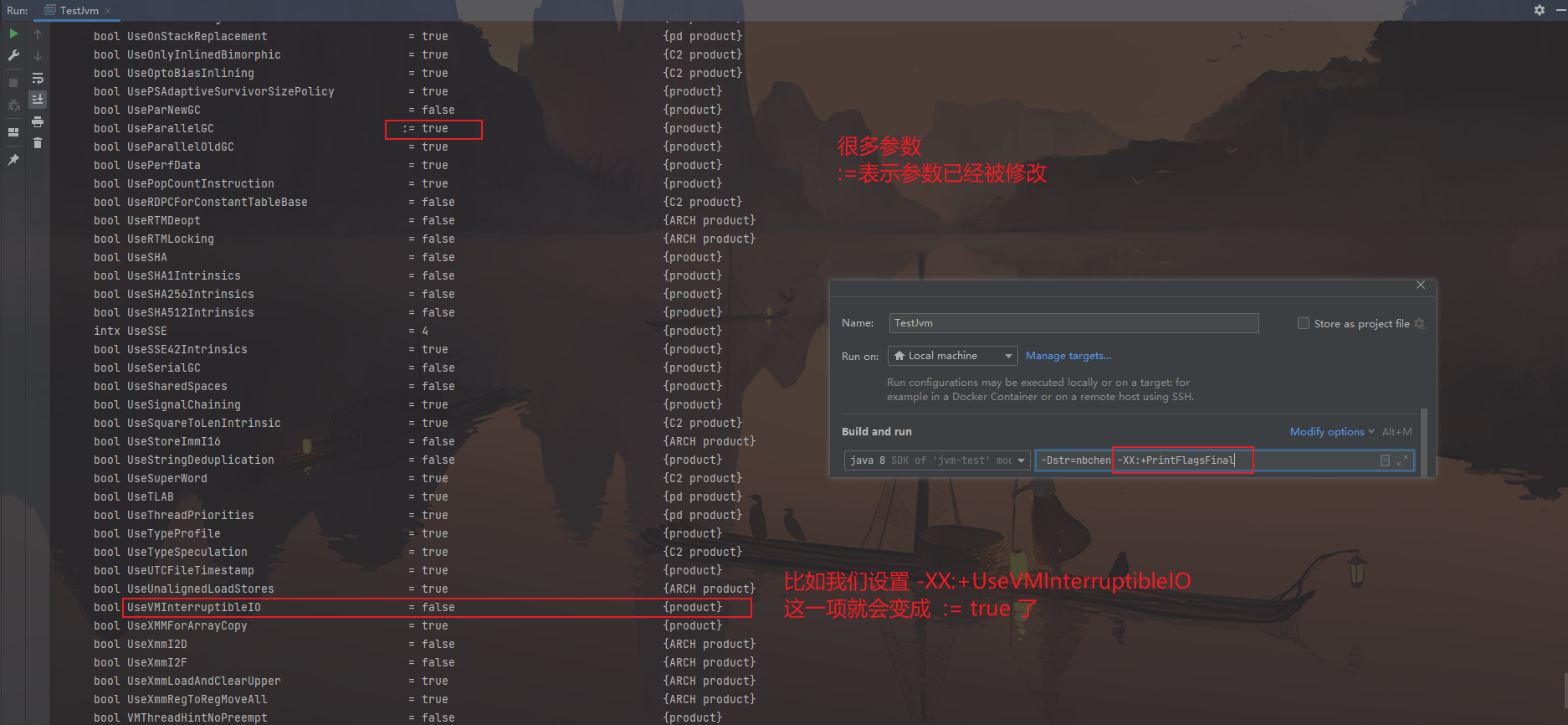Click the configuration Name input field
Screen dimensions: 1568x725
point(1074,323)
